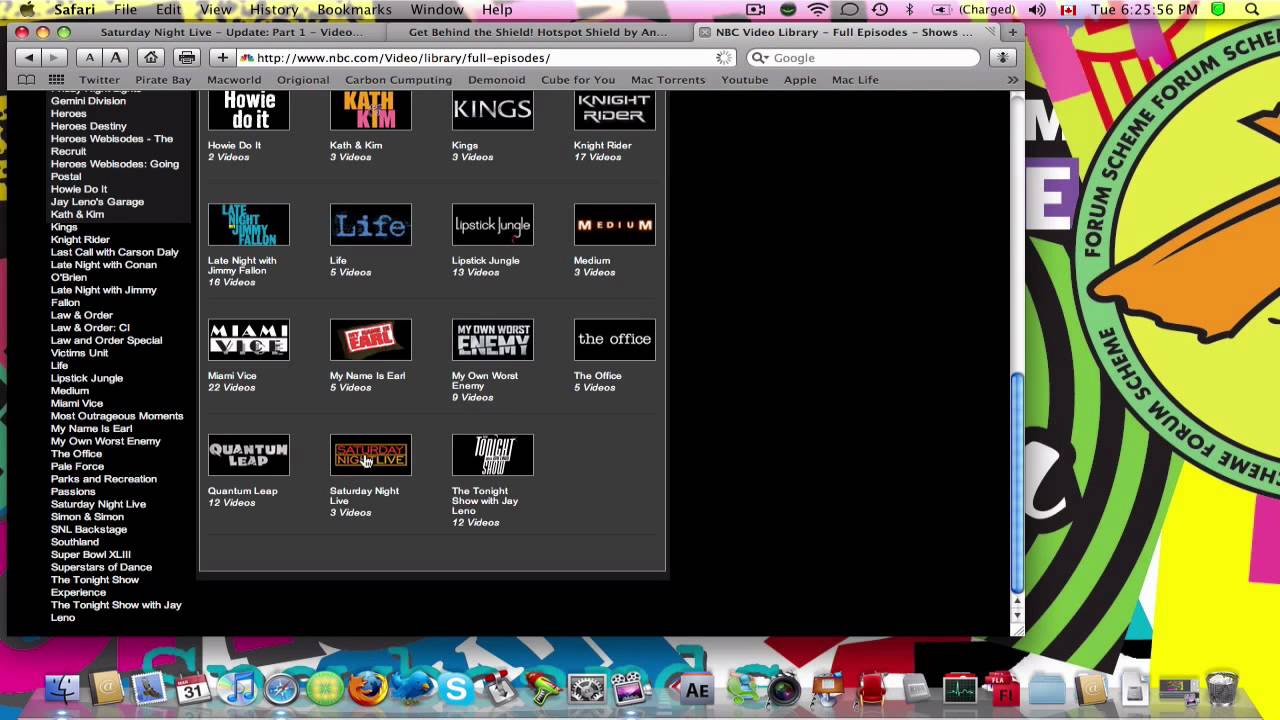Screen dimensions: 1280x720
Task: Open the Window menu
Action: tap(437, 10)
